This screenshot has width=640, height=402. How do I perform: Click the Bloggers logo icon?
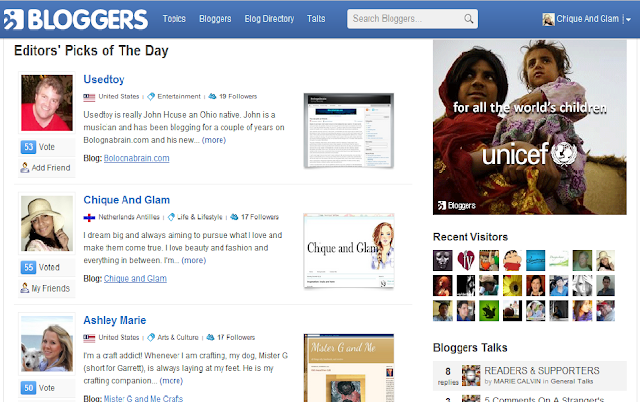(x=14, y=19)
